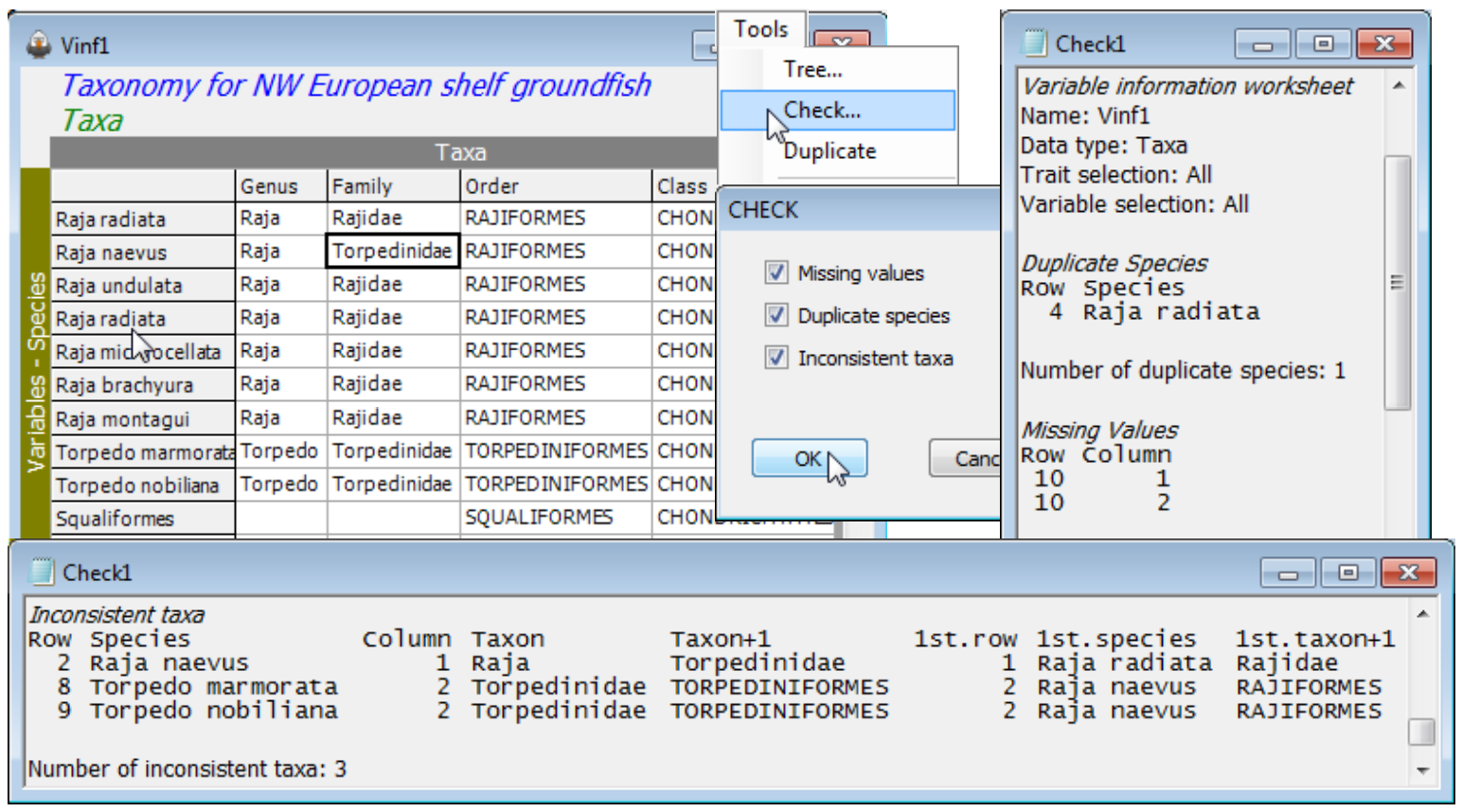1462x812 pixels.
Task: Grab the scrollbar thumb in top-right Check1 window
Action: [x=1399, y=282]
